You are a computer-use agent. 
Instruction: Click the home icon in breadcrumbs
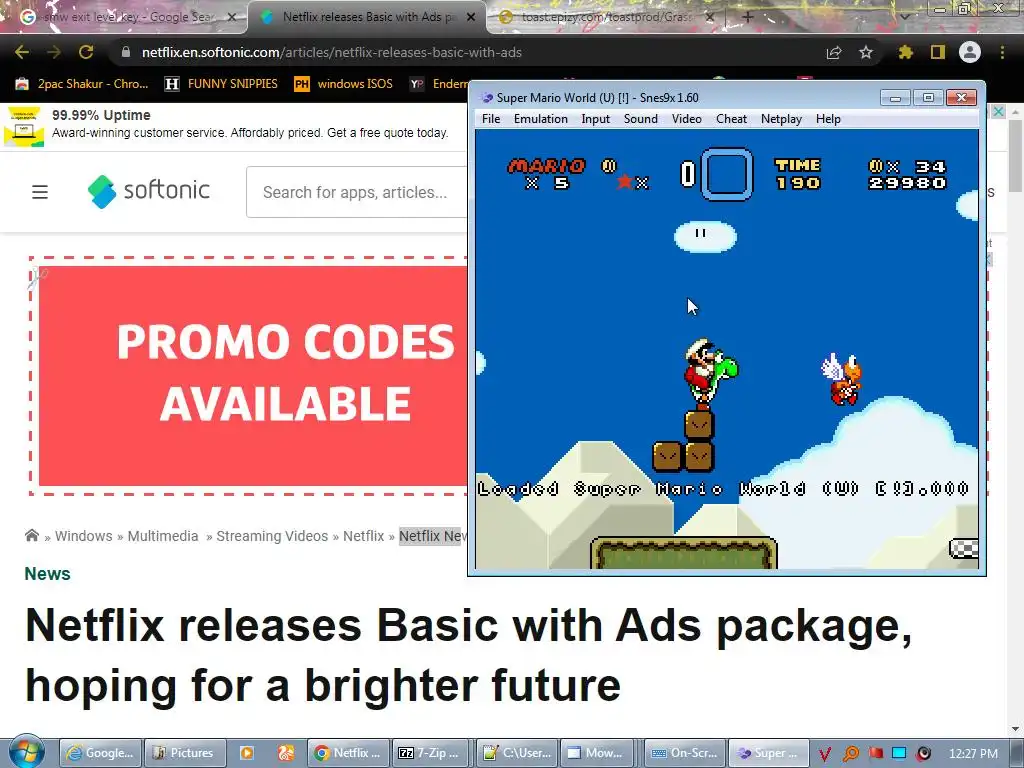tap(31, 536)
